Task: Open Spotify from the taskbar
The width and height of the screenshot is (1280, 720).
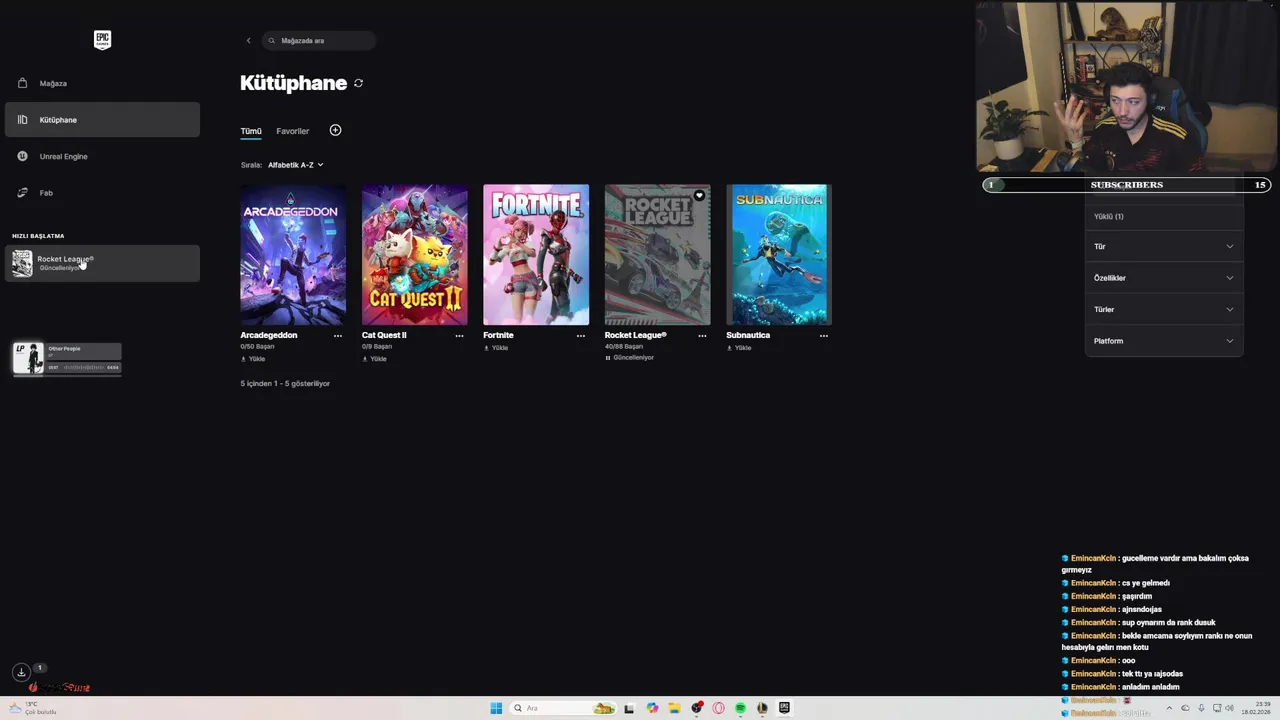Action: tap(740, 708)
